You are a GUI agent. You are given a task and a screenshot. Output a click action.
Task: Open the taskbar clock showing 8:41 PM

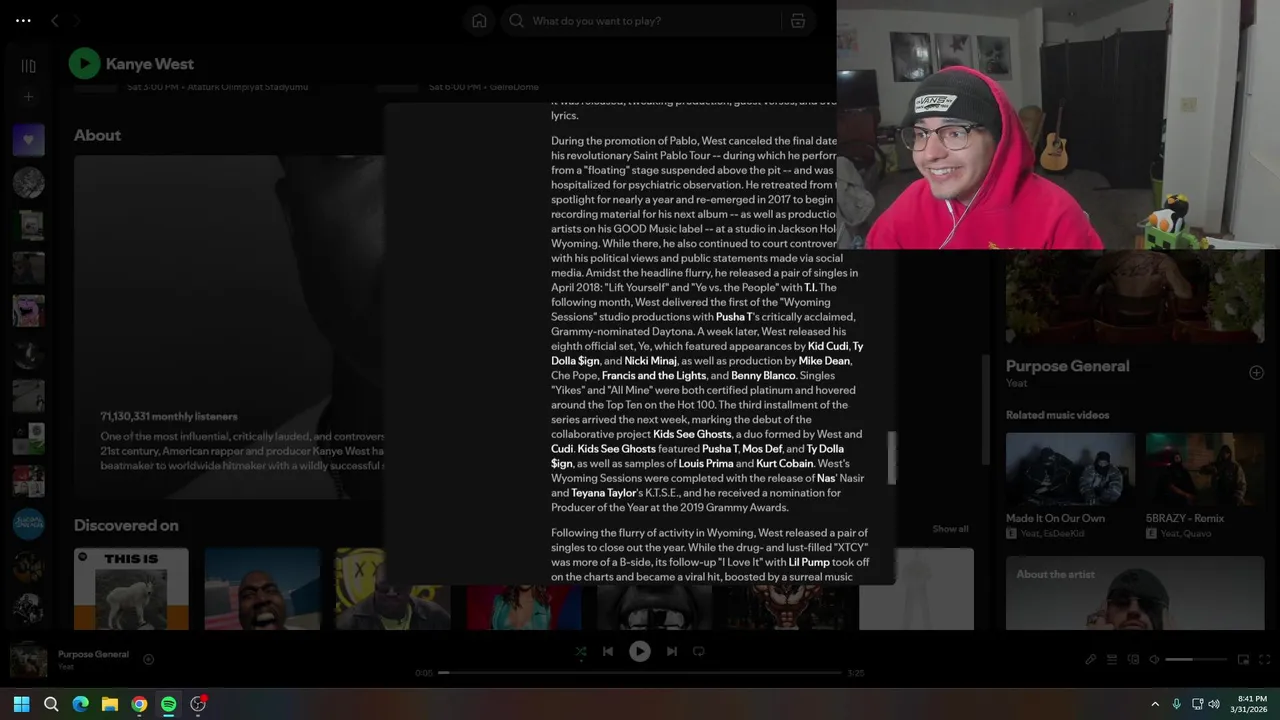click(x=1251, y=704)
